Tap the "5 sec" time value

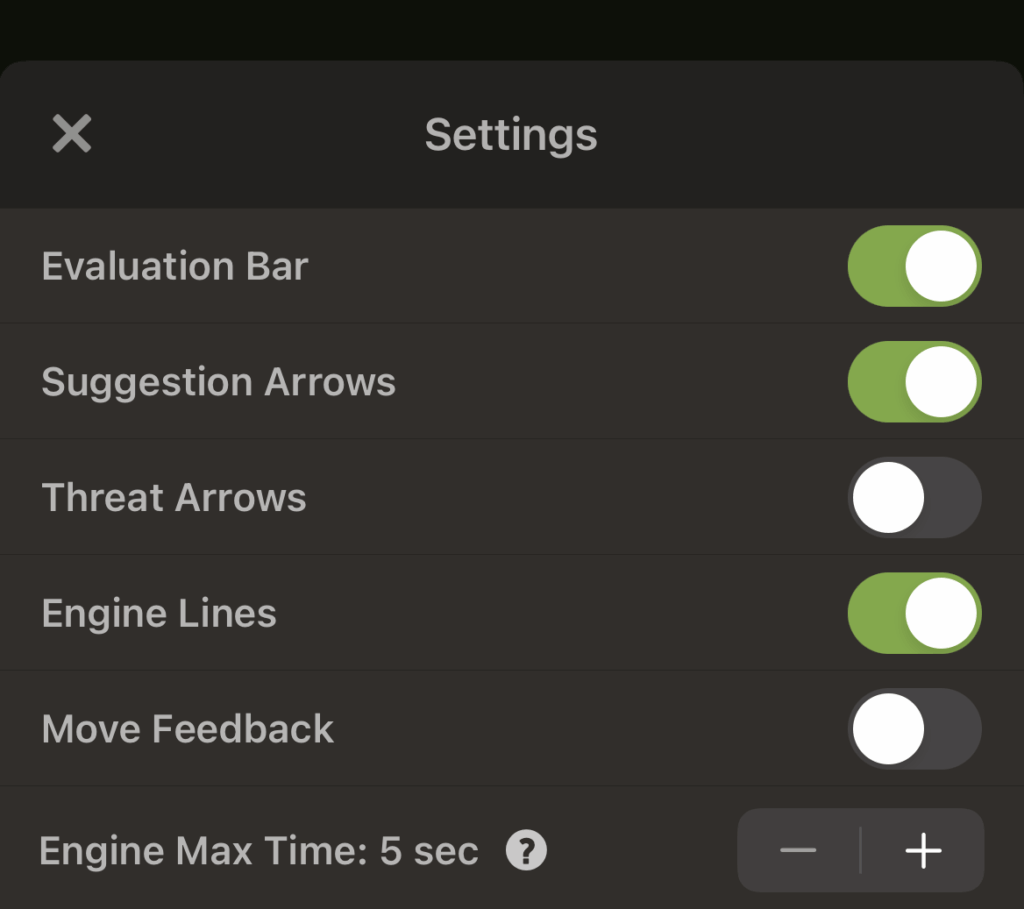[x=430, y=852]
